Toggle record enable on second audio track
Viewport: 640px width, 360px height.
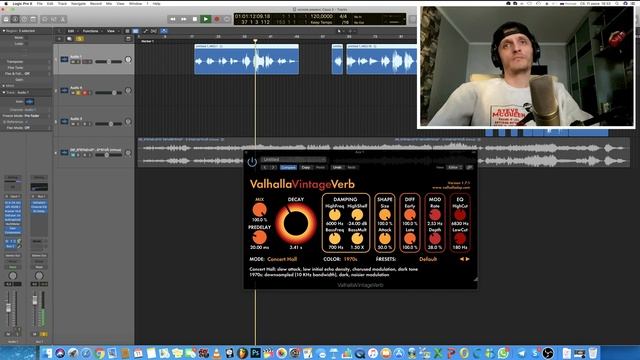85,93
